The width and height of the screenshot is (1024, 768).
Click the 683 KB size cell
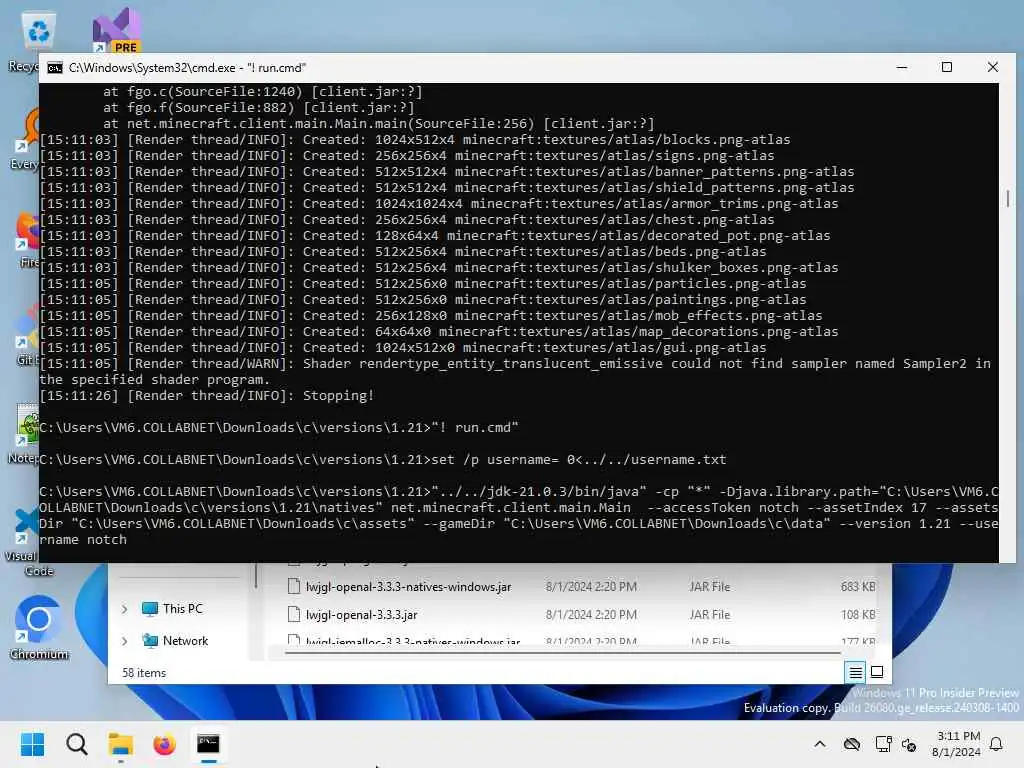click(858, 586)
